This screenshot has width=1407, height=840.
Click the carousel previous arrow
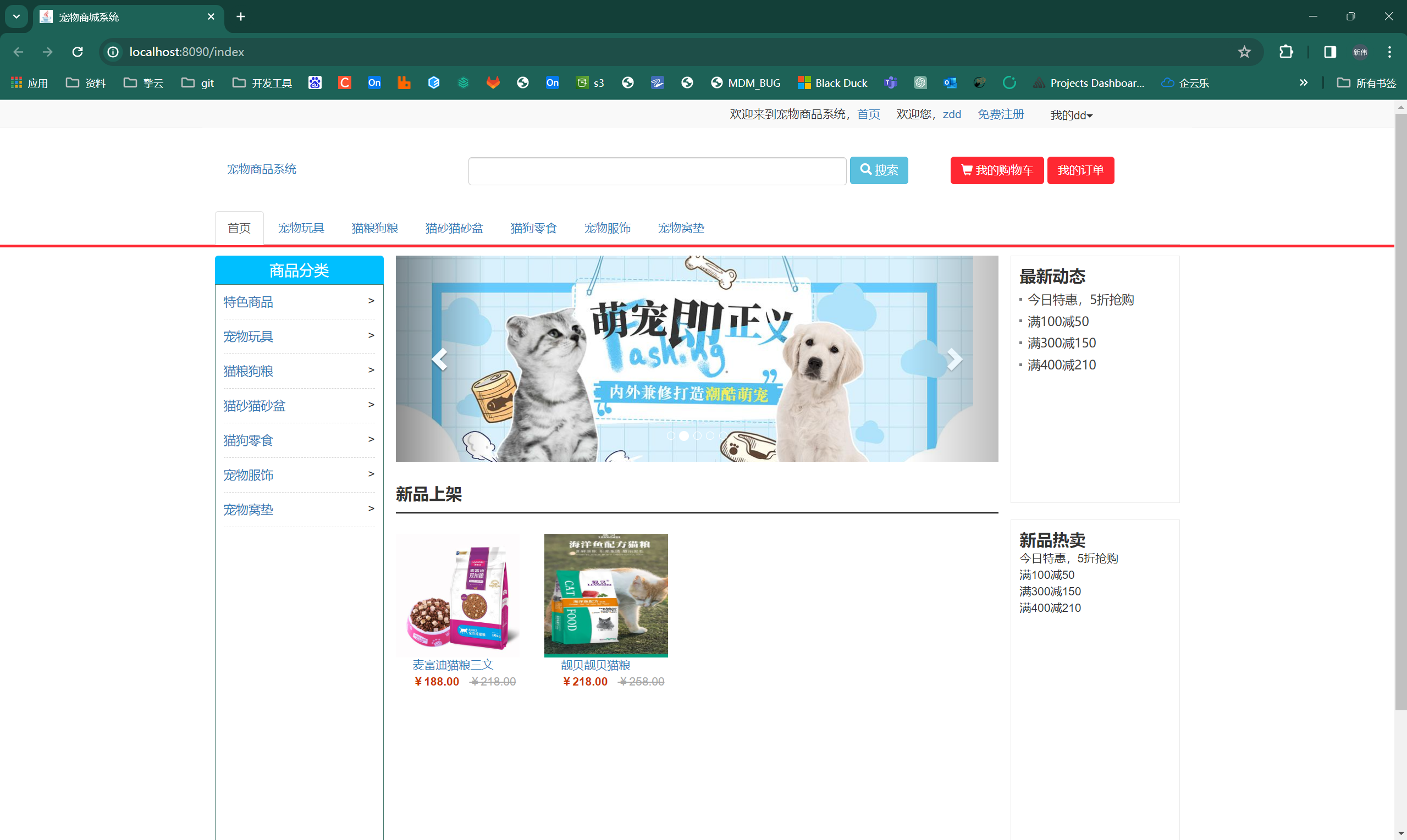(440, 360)
